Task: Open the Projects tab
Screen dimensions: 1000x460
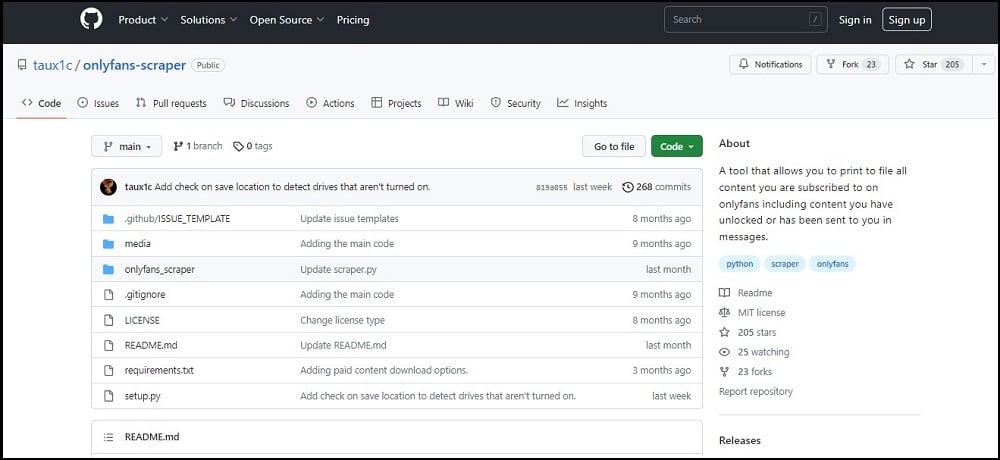Action: 396,103
